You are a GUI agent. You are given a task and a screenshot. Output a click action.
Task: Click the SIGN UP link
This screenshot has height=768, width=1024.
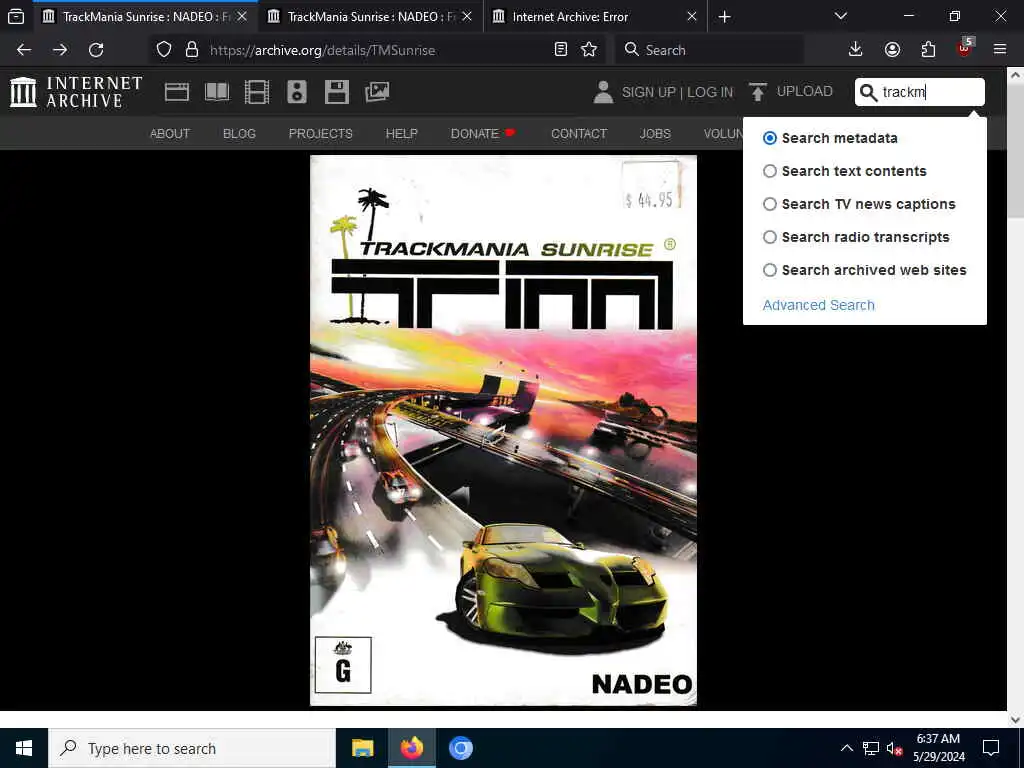point(648,92)
